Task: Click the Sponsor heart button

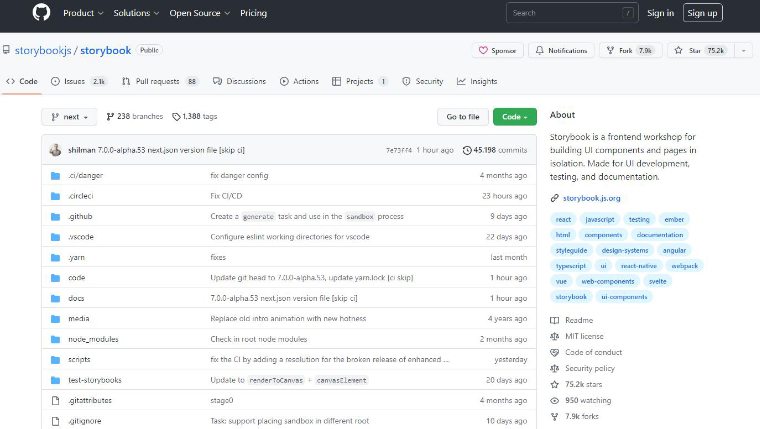Action: (497, 50)
